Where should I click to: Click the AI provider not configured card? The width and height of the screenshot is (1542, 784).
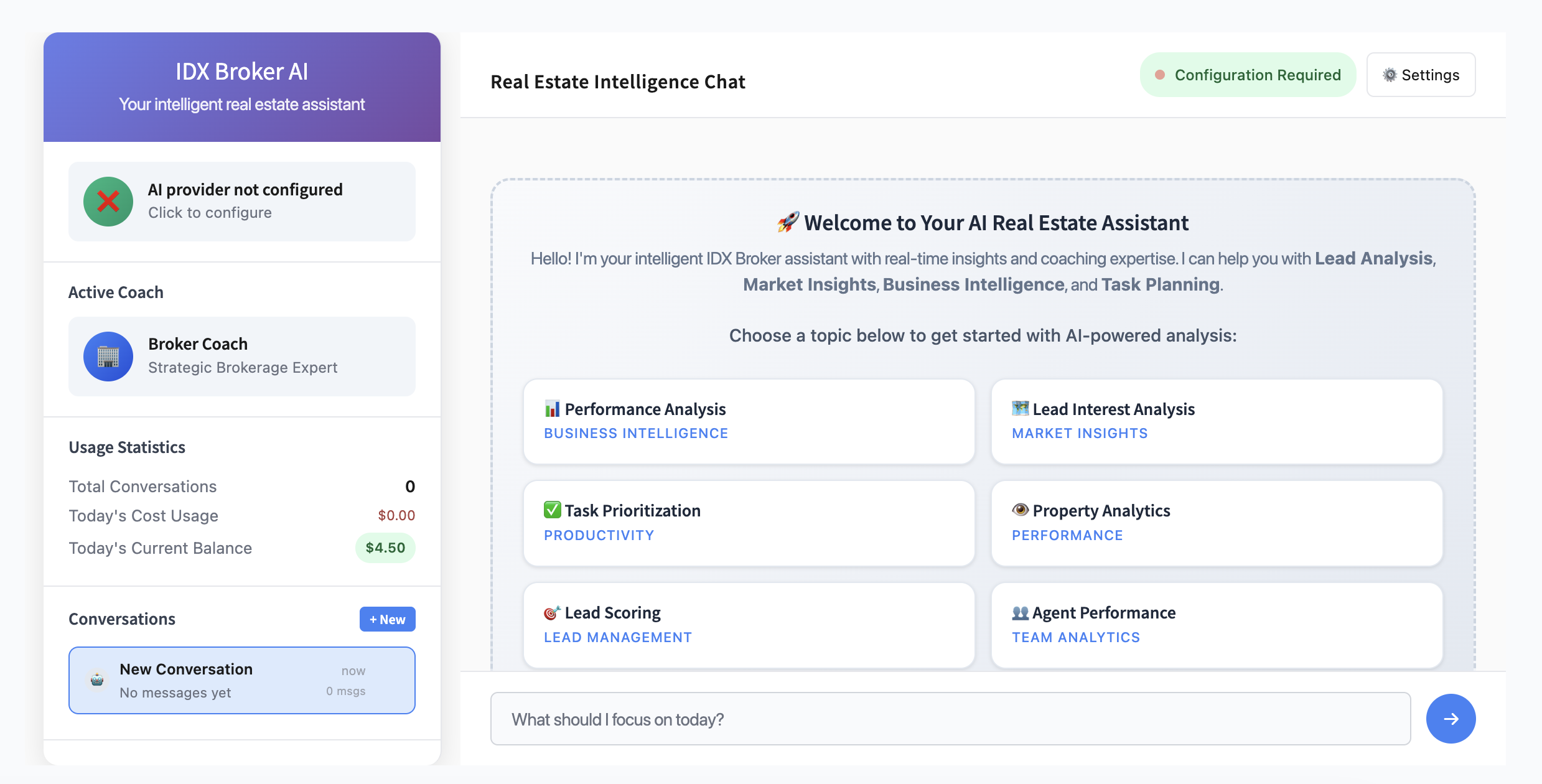[242, 202]
